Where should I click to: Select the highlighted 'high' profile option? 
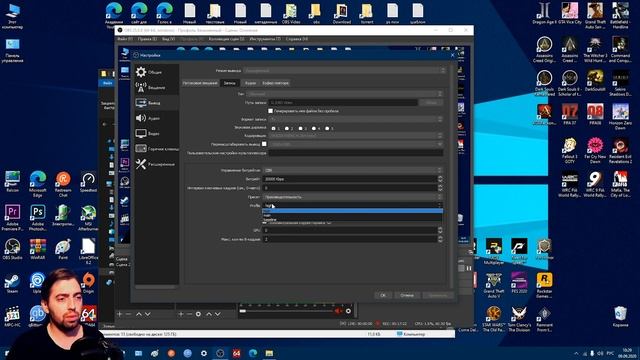click(x=353, y=211)
